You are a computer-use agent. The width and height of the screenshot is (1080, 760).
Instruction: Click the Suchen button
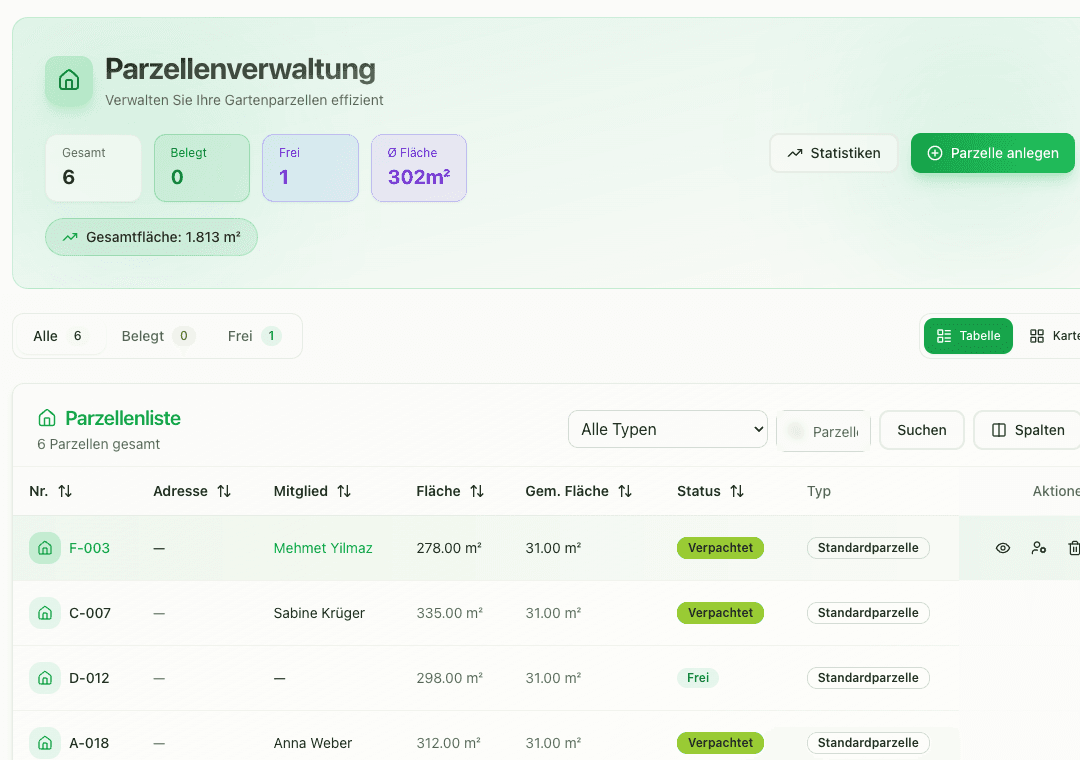click(922, 430)
